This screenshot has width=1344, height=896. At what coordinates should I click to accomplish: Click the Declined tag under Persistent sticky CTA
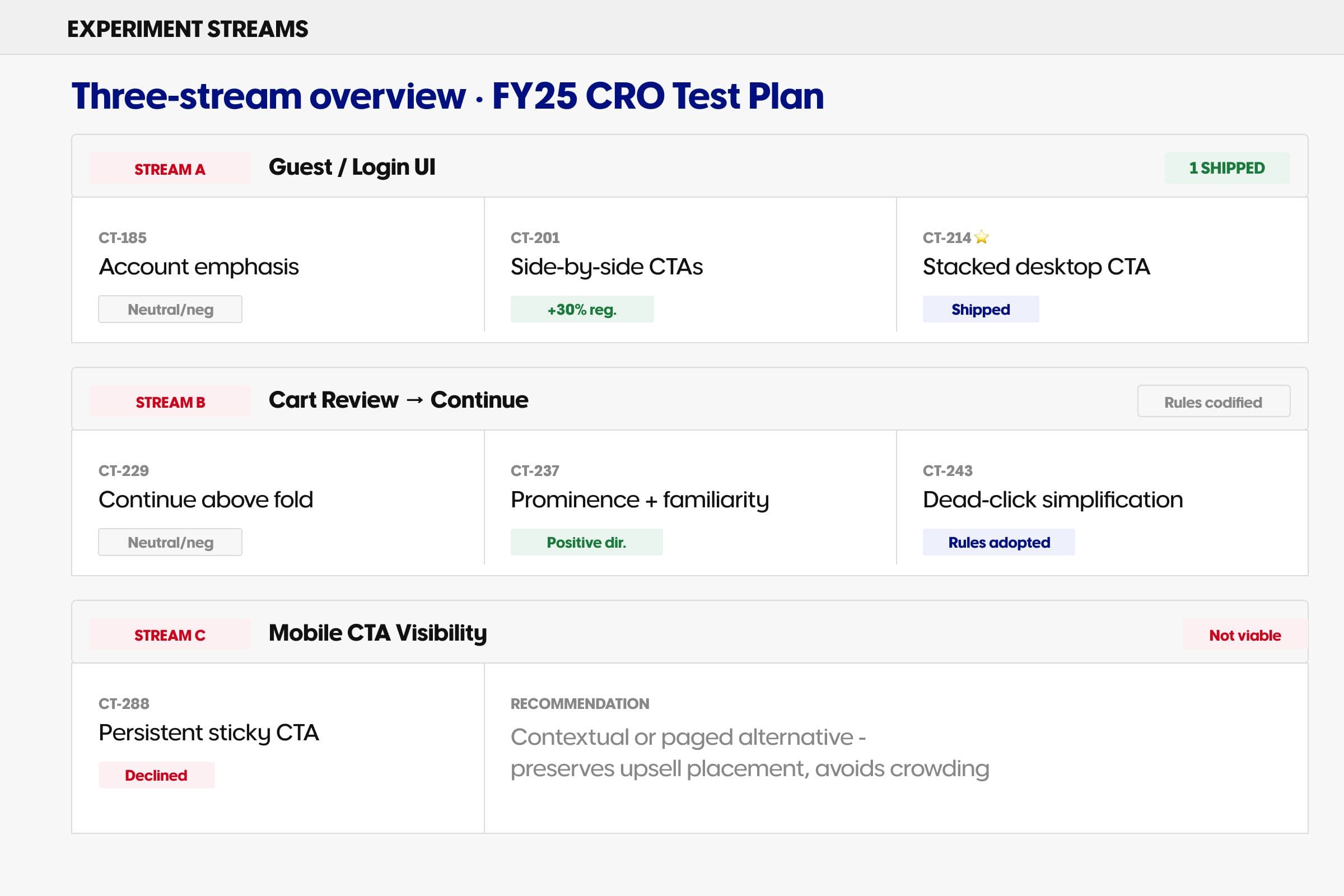[x=156, y=776]
